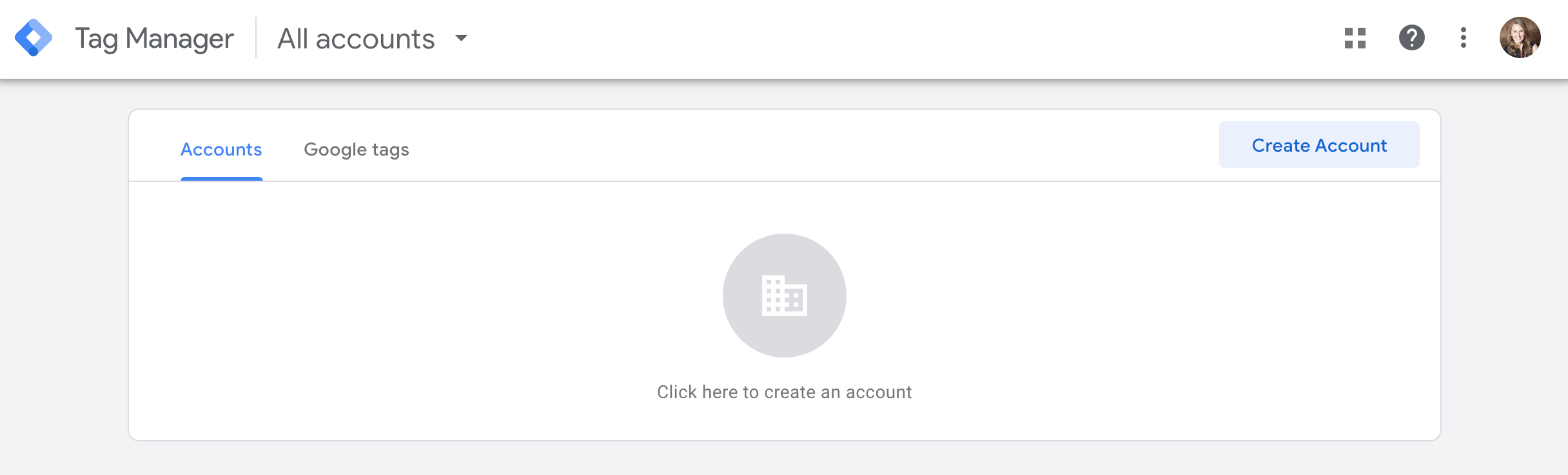Viewport: 1568px width, 475px height.
Task: Switch to the Google tags tab
Action: coord(357,150)
